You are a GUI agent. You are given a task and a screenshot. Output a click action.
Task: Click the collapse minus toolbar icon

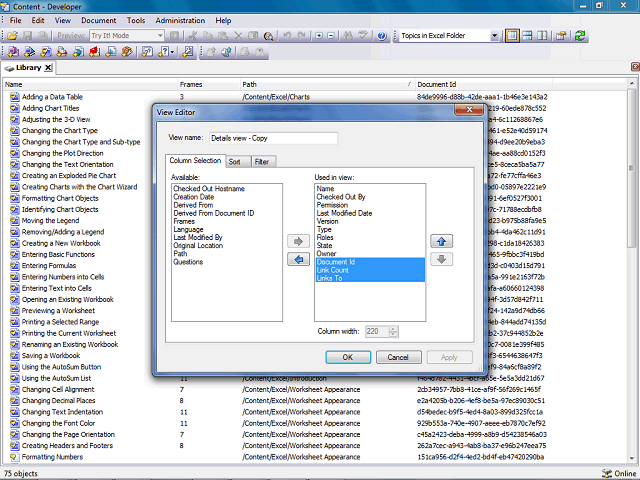[x=331, y=36]
